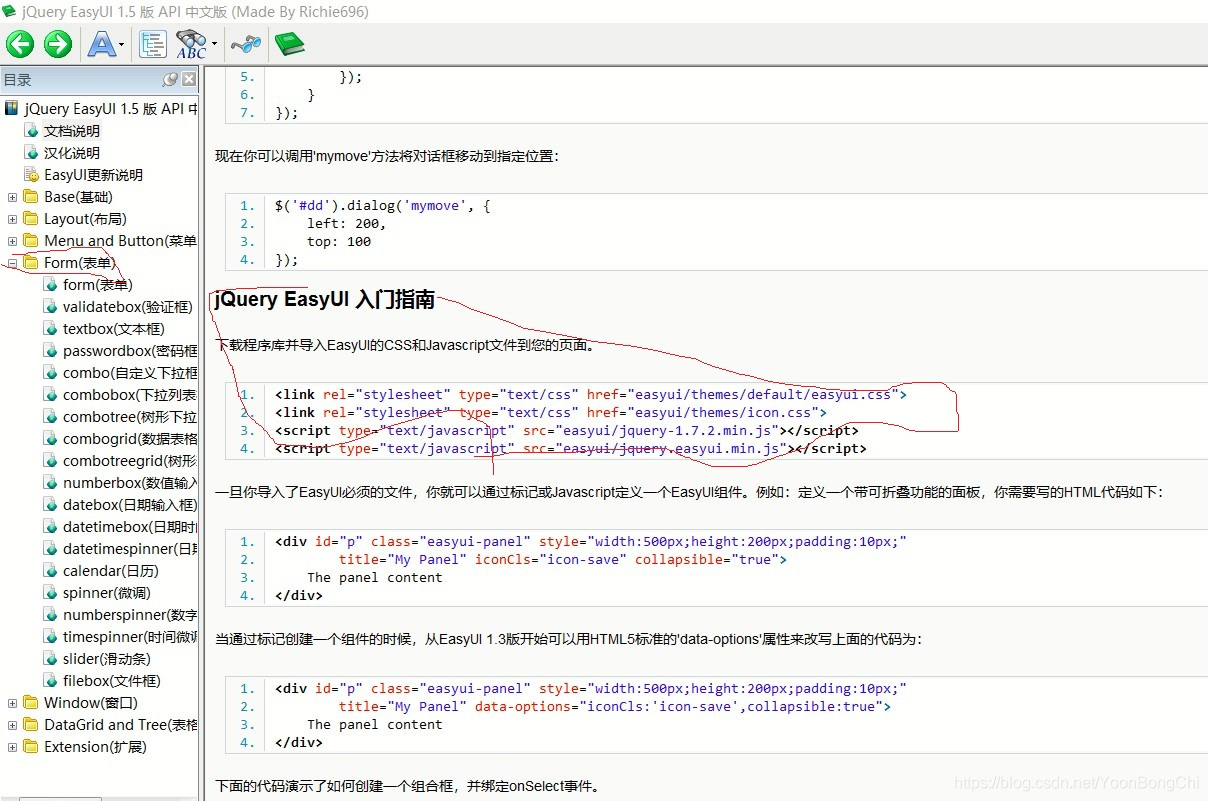The width and height of the screenshot is (1208, 801).
Task: Click the code line with jquery.easyui.min.js
Action: [571, 449]
